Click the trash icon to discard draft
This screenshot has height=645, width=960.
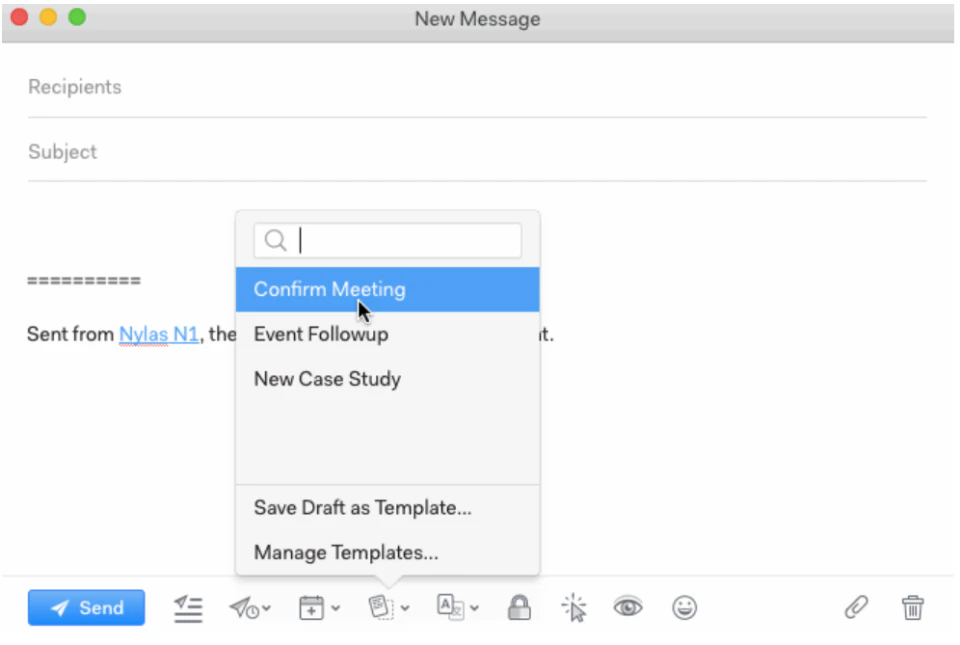pyautogui.click(x=913, y=607)
